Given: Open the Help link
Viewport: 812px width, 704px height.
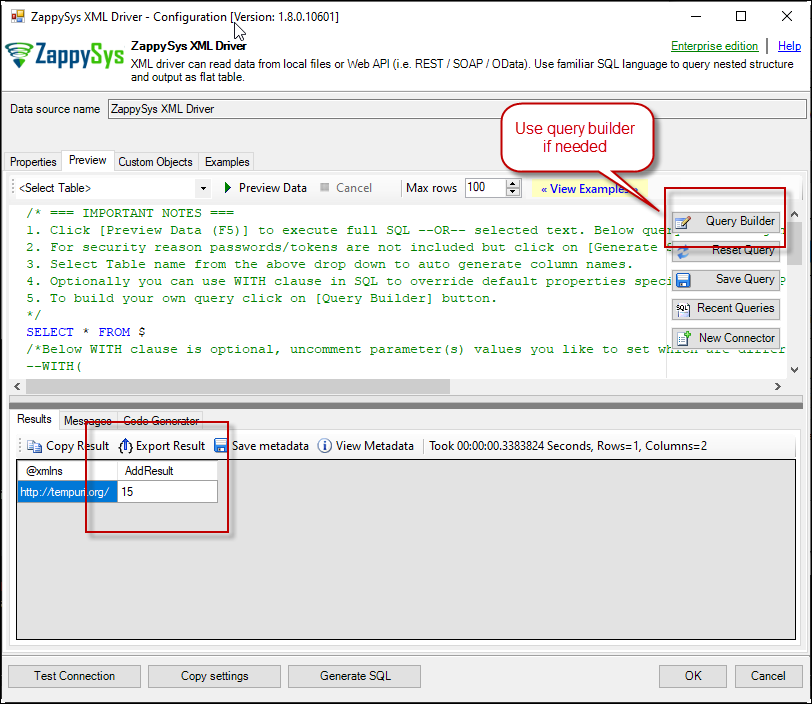Looking at the screenshot, I should (789, 46).
